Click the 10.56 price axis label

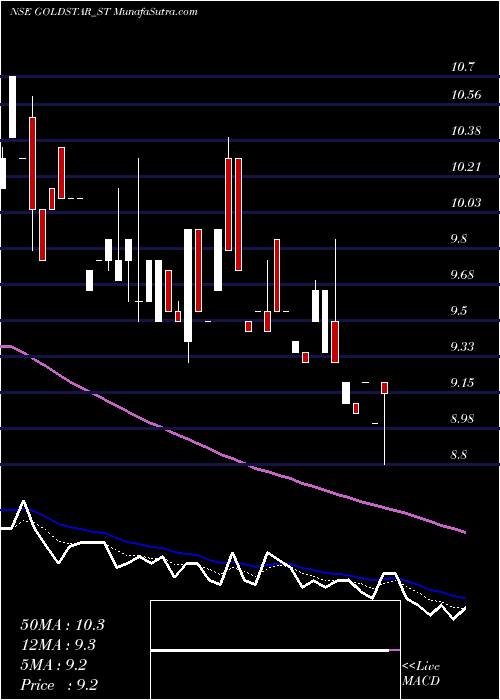466,95
